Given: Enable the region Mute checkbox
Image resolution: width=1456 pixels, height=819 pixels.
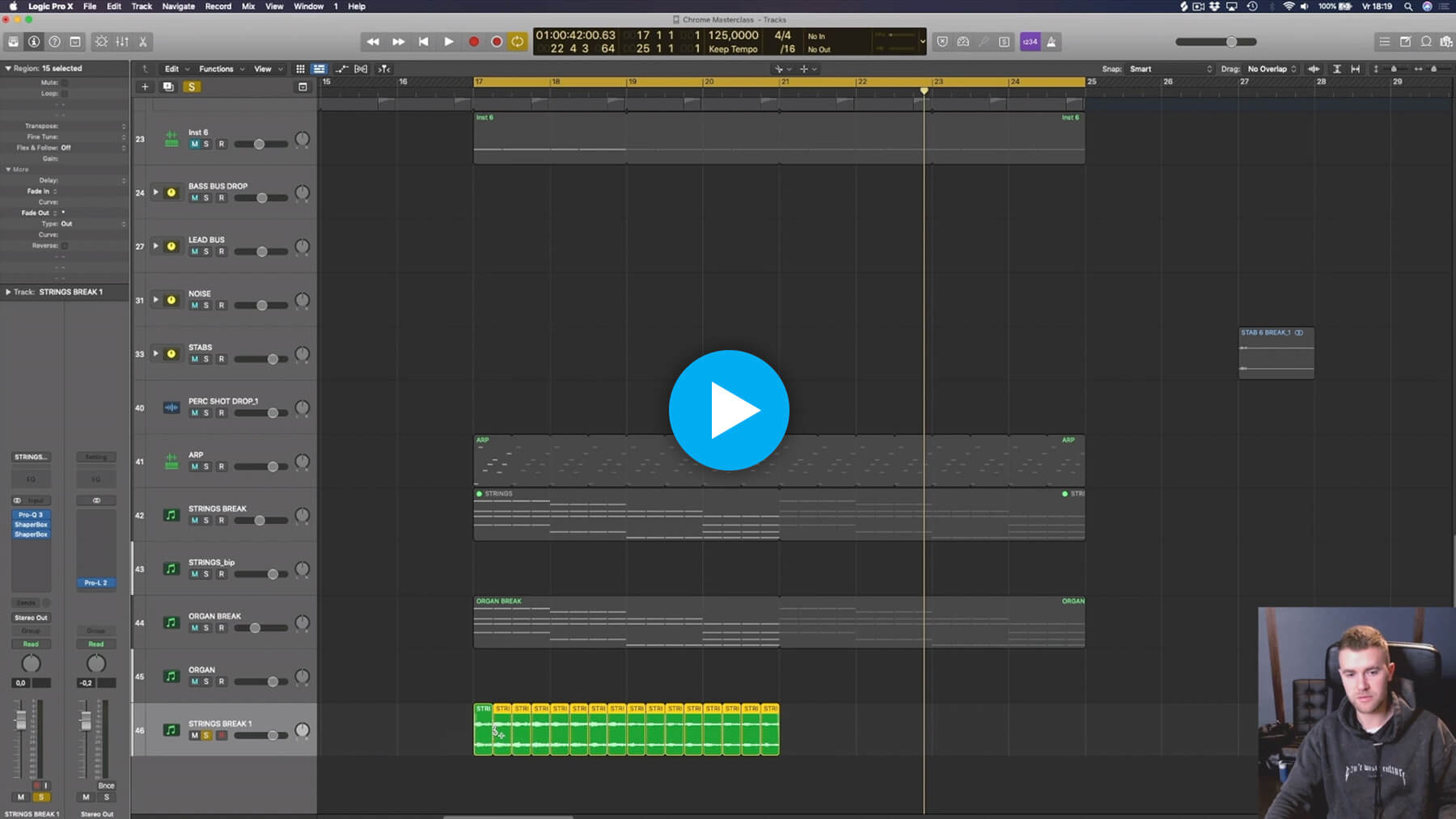Looking at the screenshot, I should [x=65, y=82].
